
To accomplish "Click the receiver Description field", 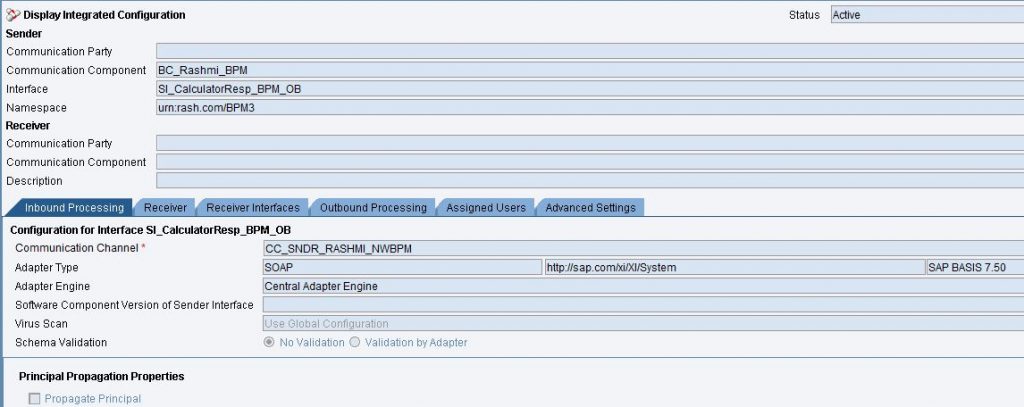I will click(590, 181).
